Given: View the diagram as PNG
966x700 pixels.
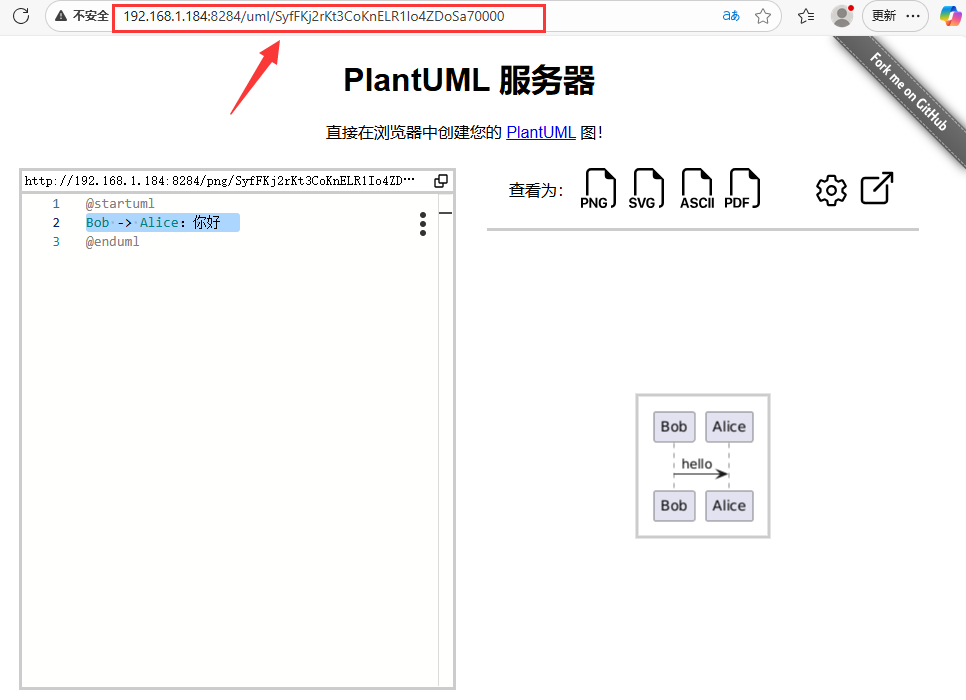Looking at the screenshot, I should click(597, 189).
